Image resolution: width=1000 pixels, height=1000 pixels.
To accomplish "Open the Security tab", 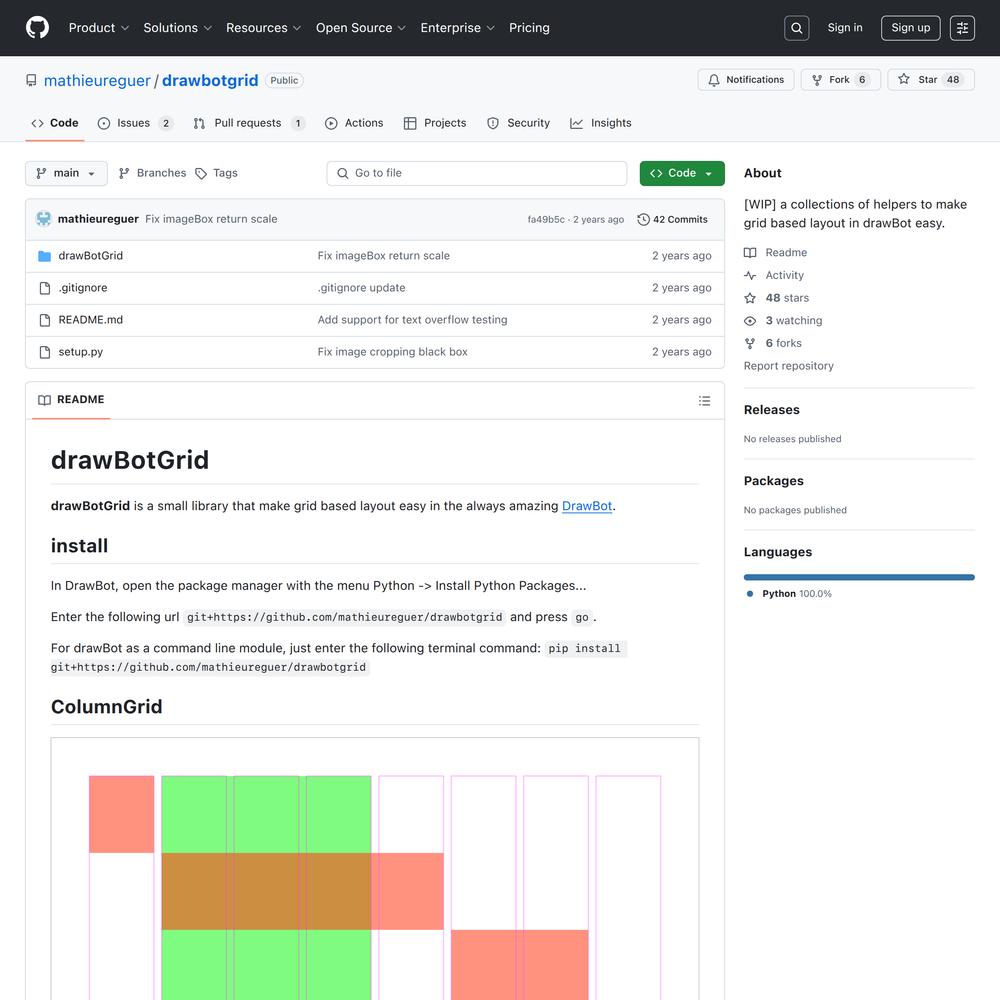I will [518, 123].
